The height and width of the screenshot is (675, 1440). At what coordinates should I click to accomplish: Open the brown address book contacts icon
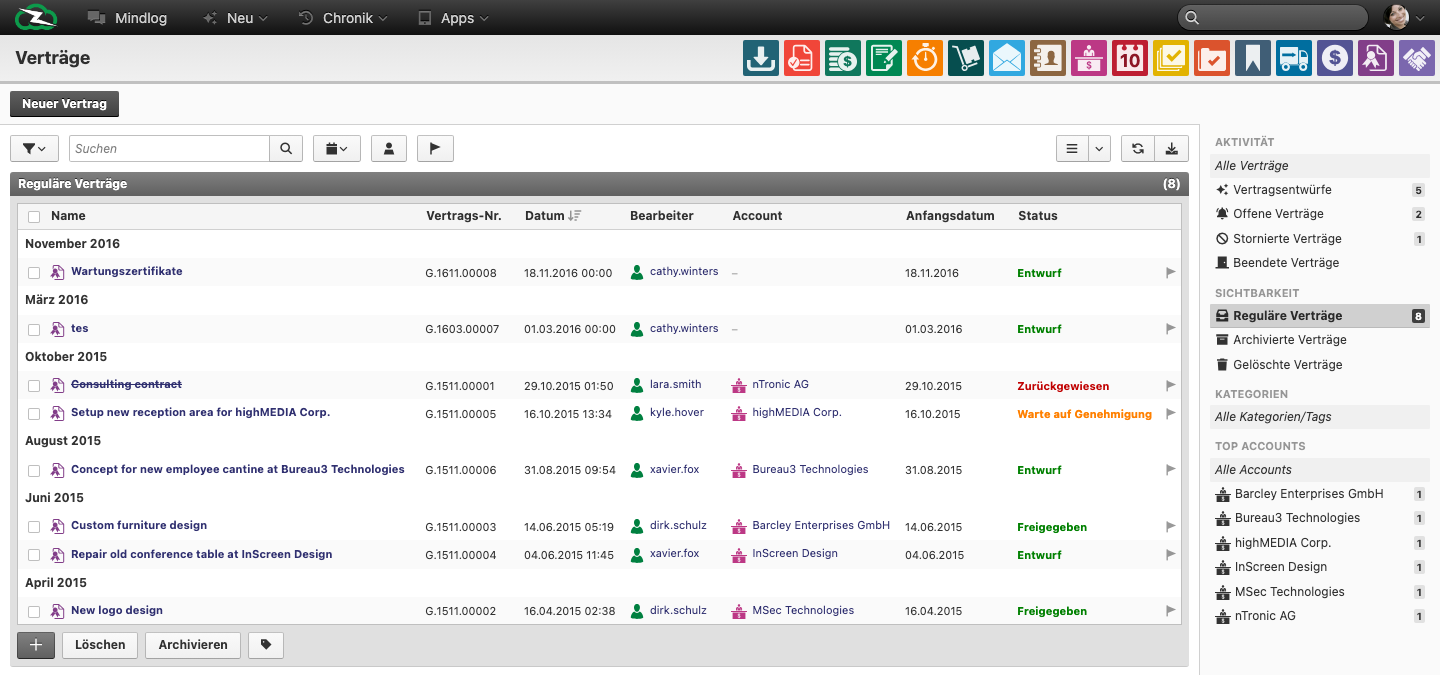tap(1048, 58)
